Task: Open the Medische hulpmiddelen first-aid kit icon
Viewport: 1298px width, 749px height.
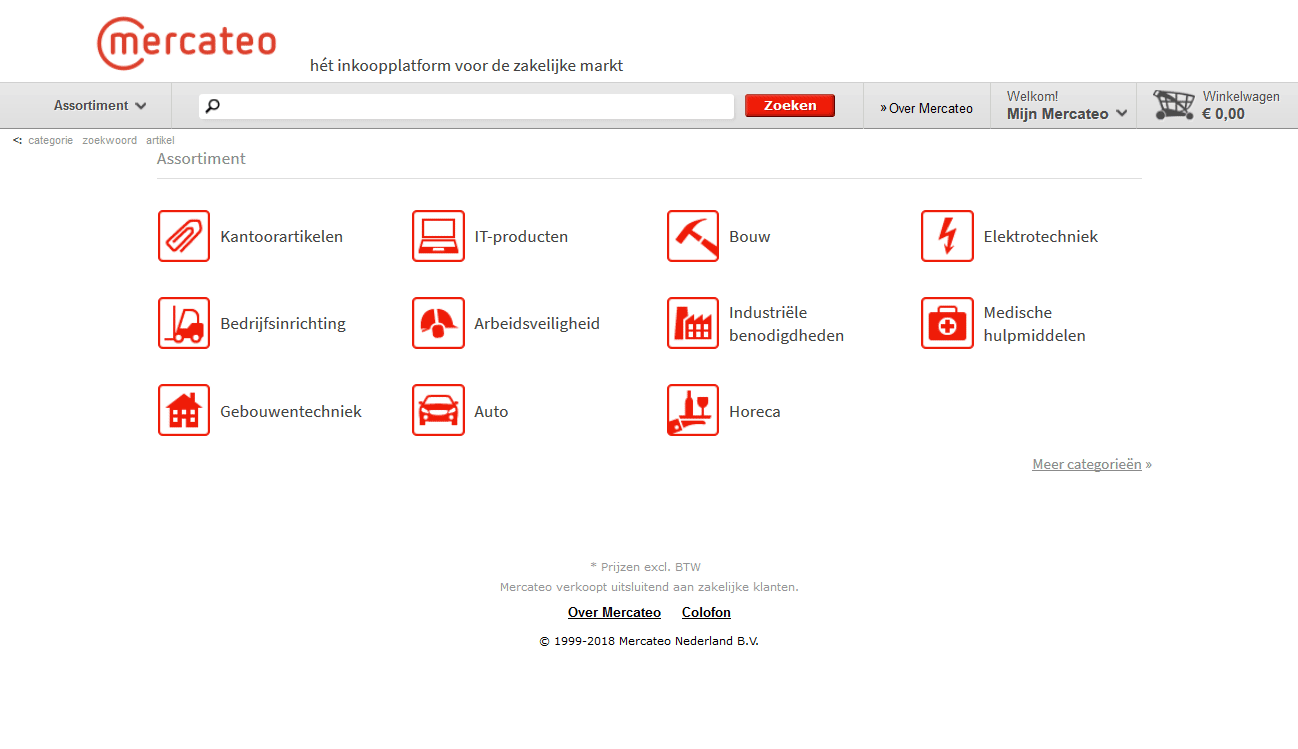Action: [x=947, y=323]
